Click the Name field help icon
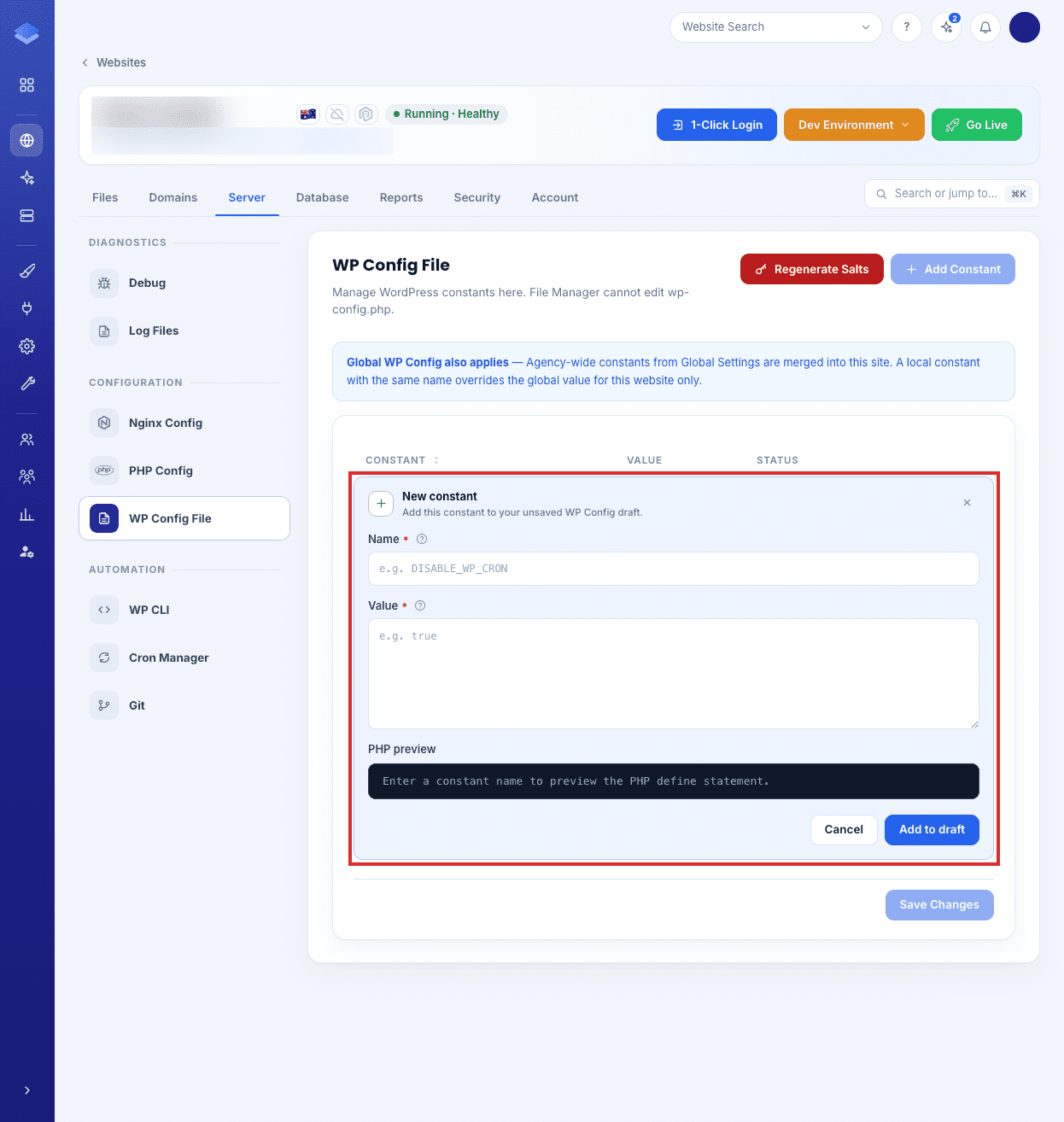This screenshot has width=1064, height=1122. tap(422, 539)
